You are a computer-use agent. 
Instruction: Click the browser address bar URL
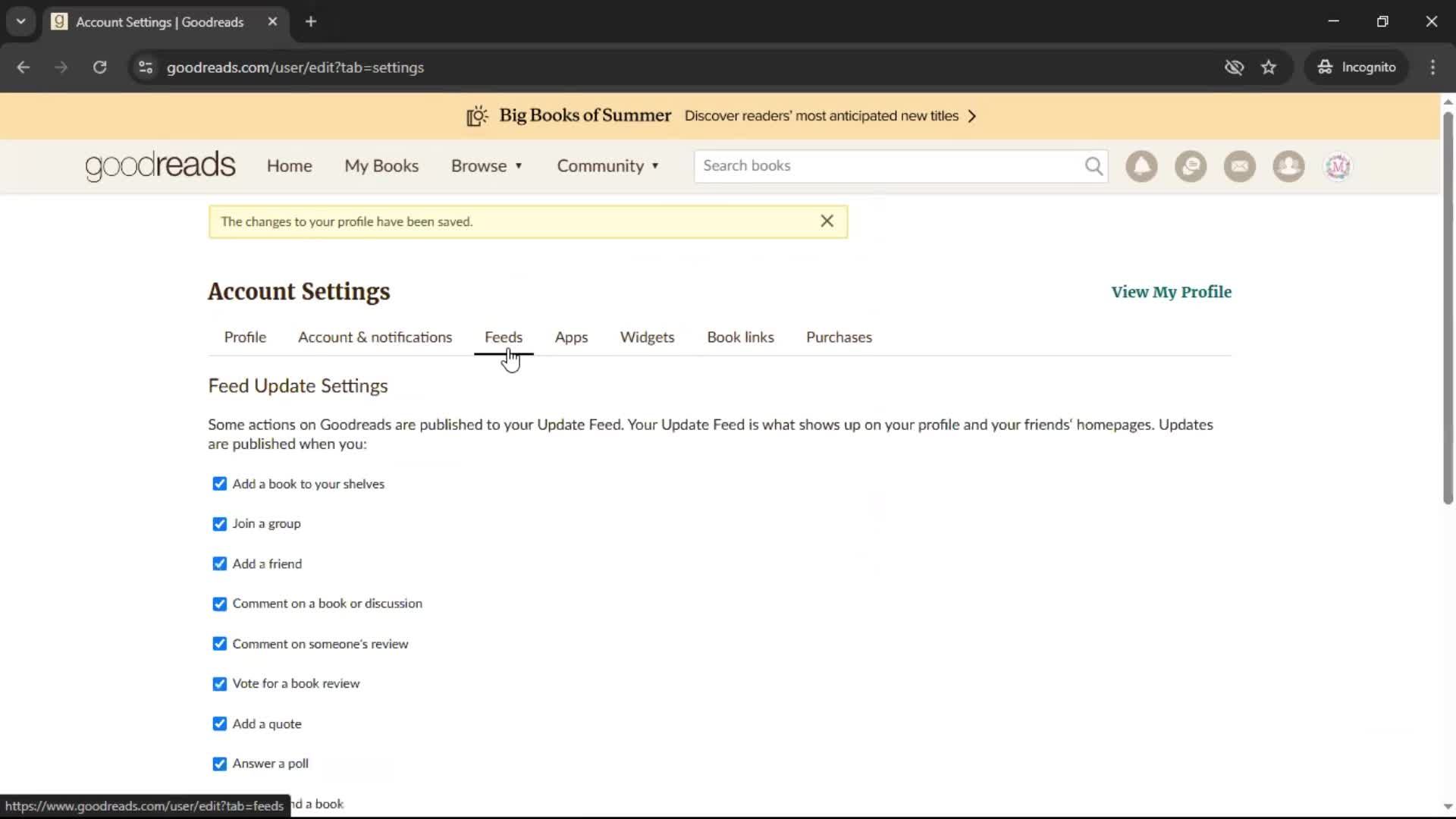(x=295, y=67)
